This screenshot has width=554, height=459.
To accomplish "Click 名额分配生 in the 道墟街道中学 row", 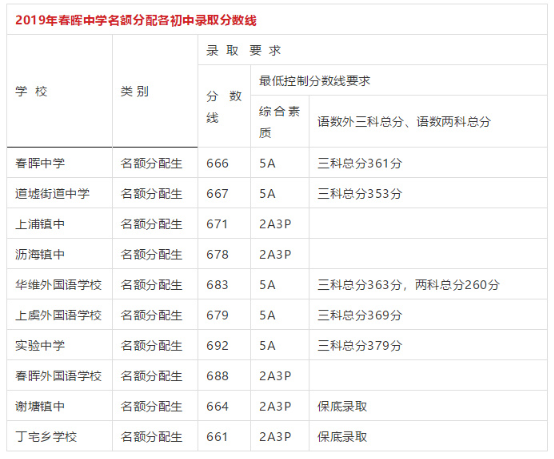I will click(x=151, y=194).
